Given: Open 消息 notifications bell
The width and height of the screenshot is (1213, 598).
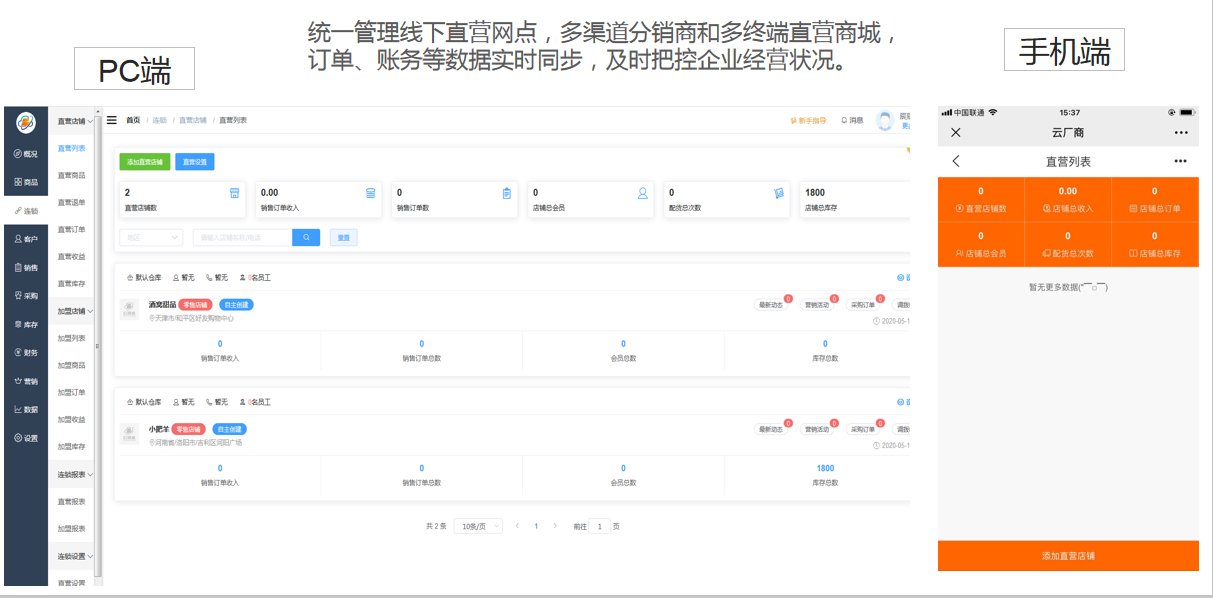Looking at the screenshot, I should pyautogui.click(x=852, y=120).
